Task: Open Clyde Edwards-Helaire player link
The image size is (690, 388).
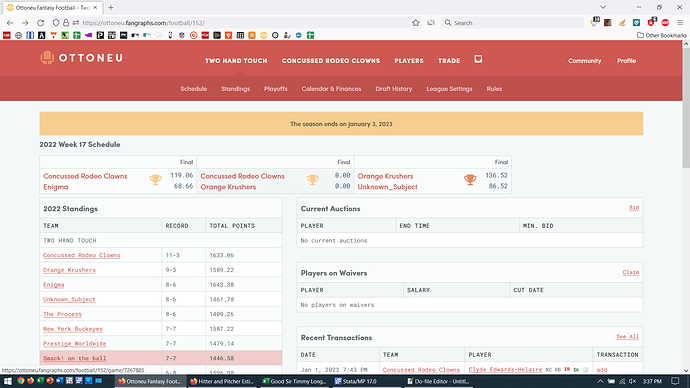Action: pos(505,370)
